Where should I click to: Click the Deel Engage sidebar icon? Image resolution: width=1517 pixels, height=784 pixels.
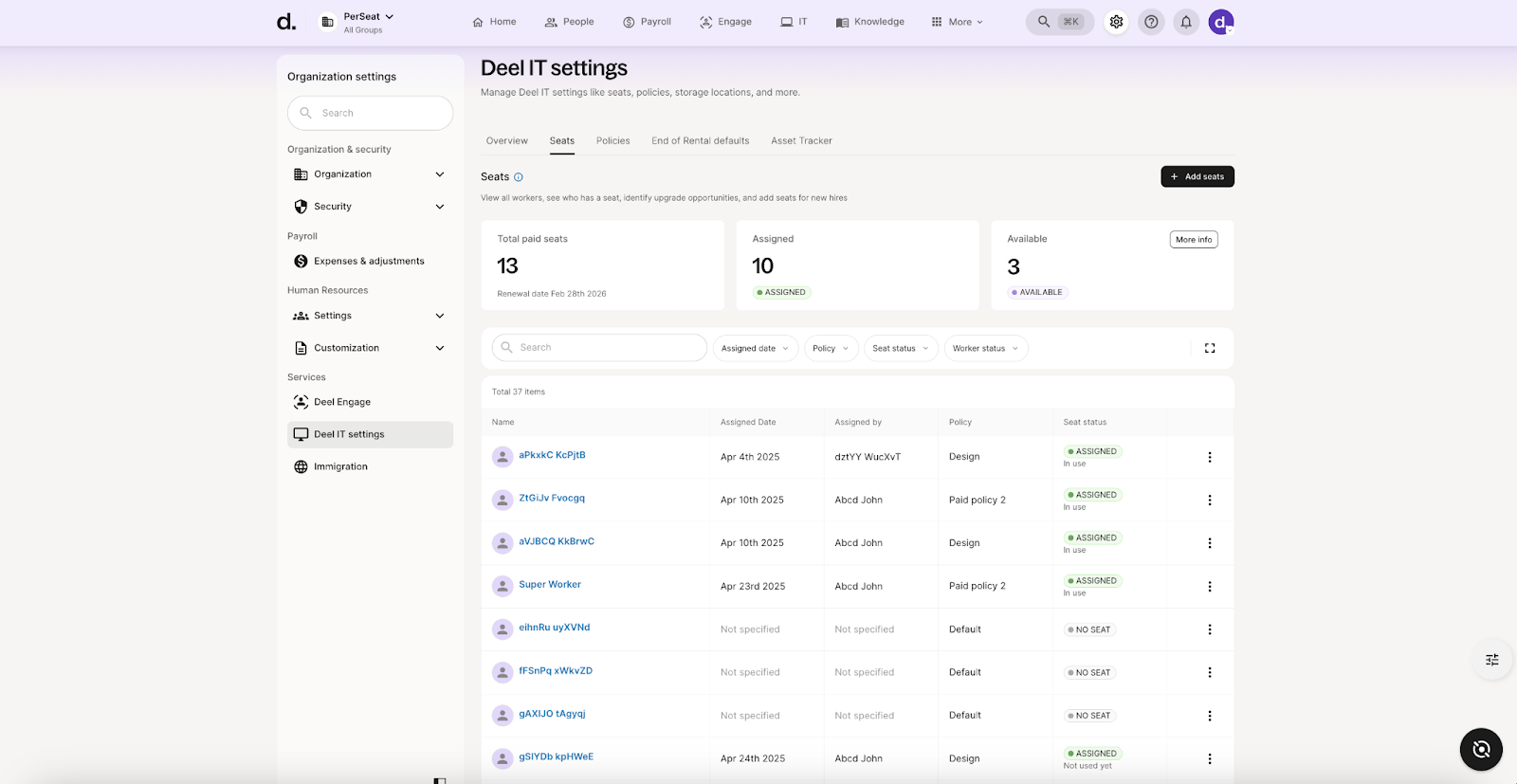(301, 402)
